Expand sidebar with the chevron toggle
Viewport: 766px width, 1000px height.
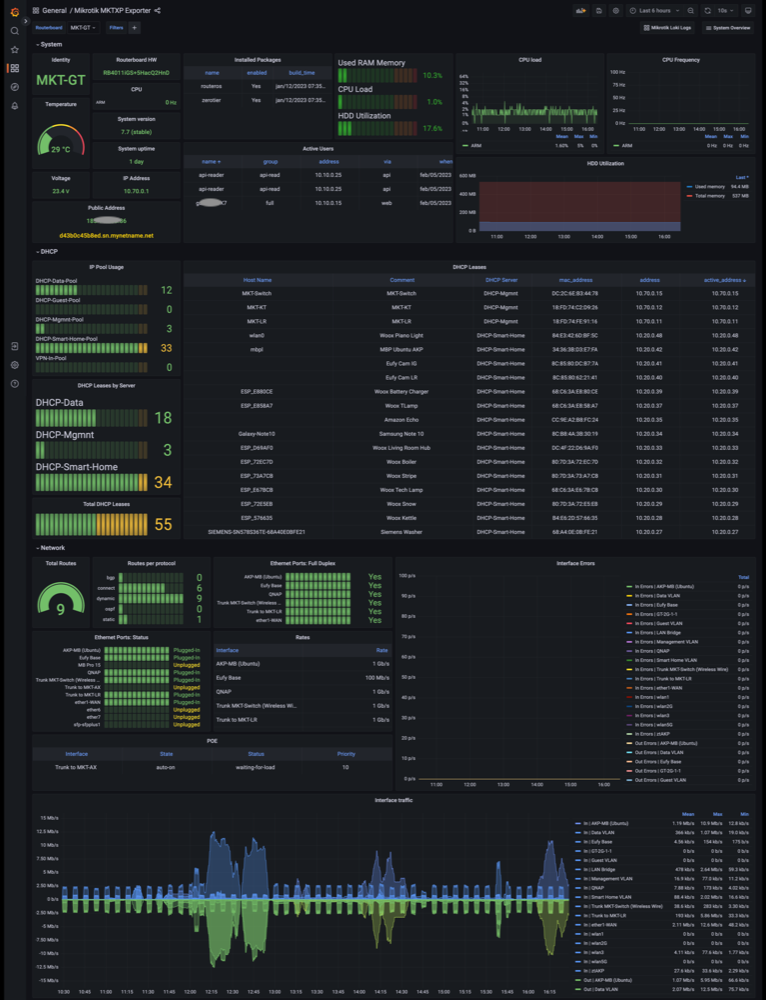(x=26, y=21)
